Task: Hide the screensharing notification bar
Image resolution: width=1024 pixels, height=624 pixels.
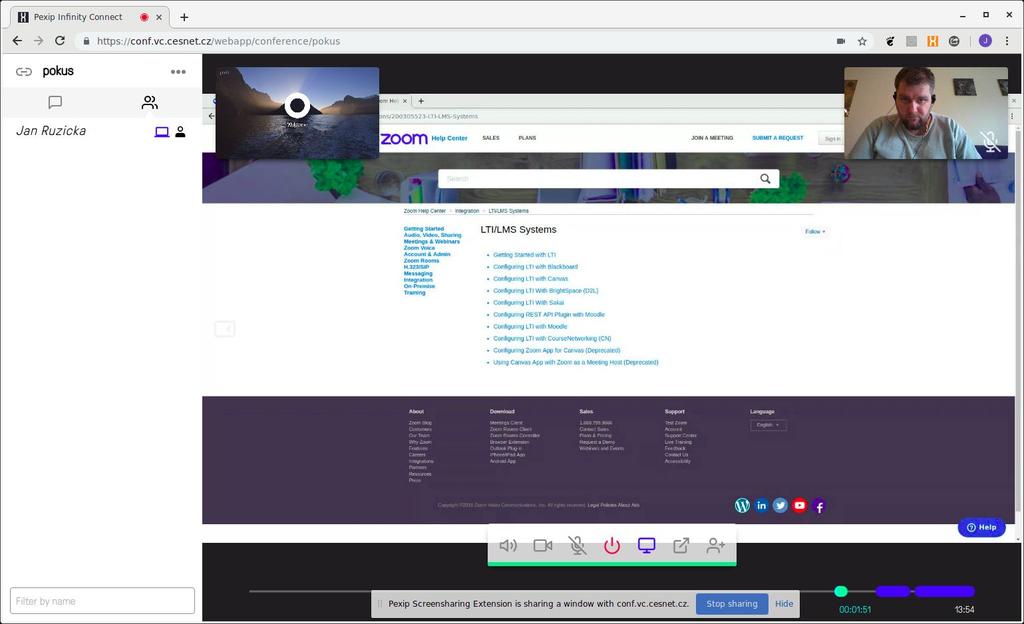Action: [x=784, y=604]
